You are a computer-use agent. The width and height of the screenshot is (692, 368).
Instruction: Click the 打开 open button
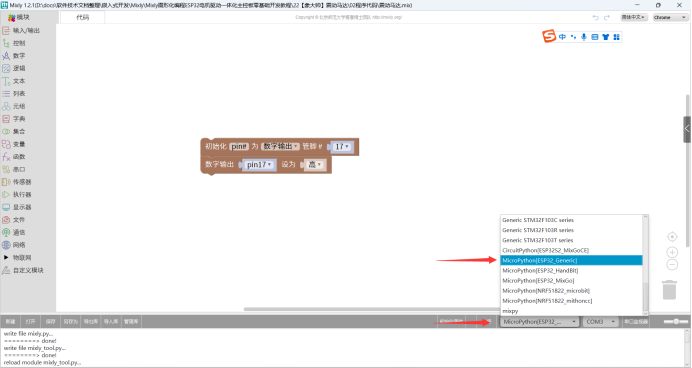click(x=30, y=322)
